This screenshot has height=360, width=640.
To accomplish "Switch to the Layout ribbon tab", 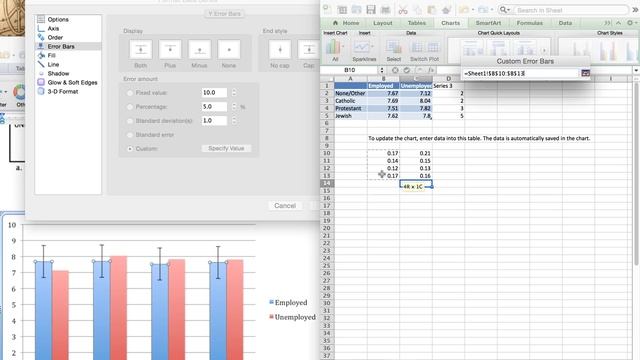I will pyautogui.click(x=382, y=23).
